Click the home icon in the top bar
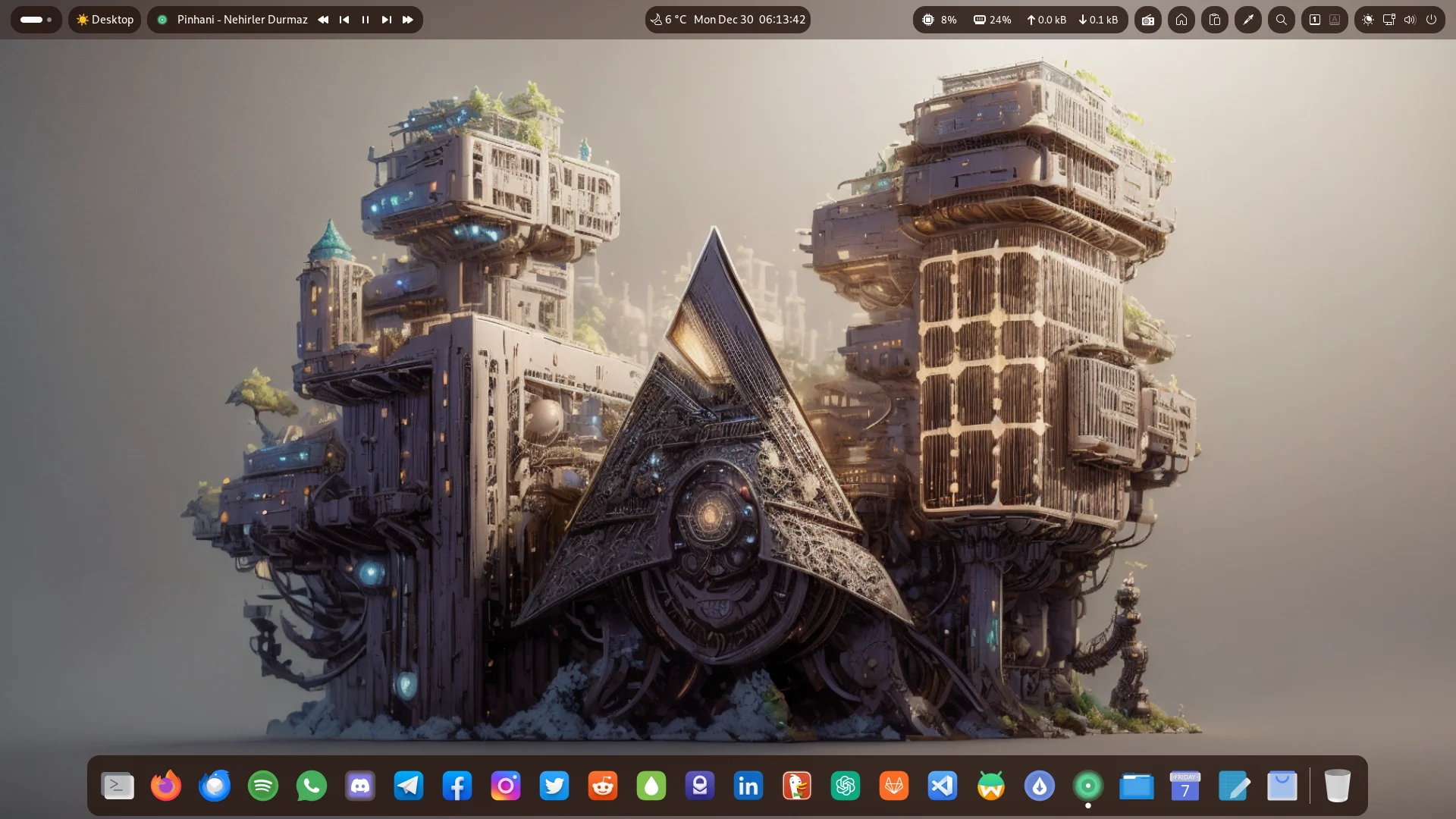 [x=1181, y=20]
